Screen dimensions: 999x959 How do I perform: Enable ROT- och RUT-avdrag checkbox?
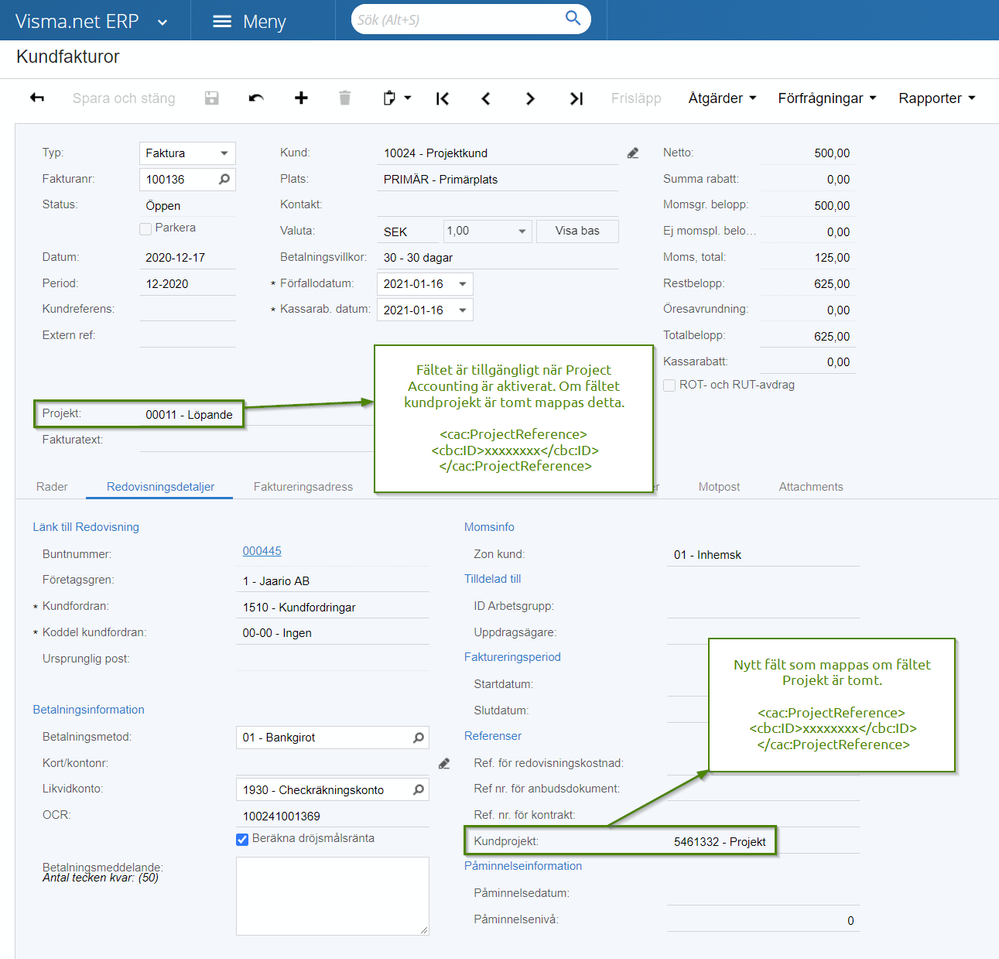pos(670,385)
